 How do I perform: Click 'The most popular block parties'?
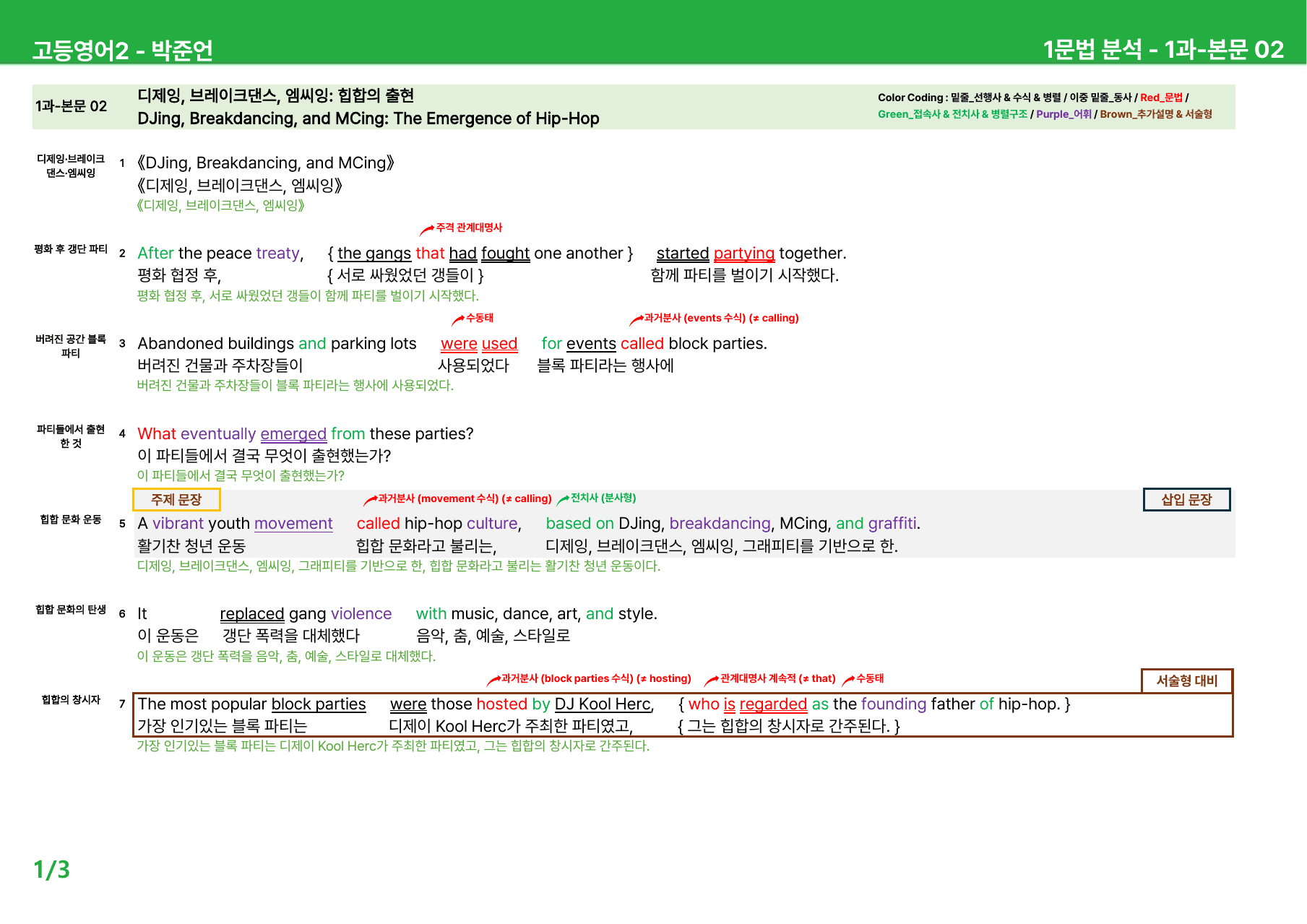(252, 704)
